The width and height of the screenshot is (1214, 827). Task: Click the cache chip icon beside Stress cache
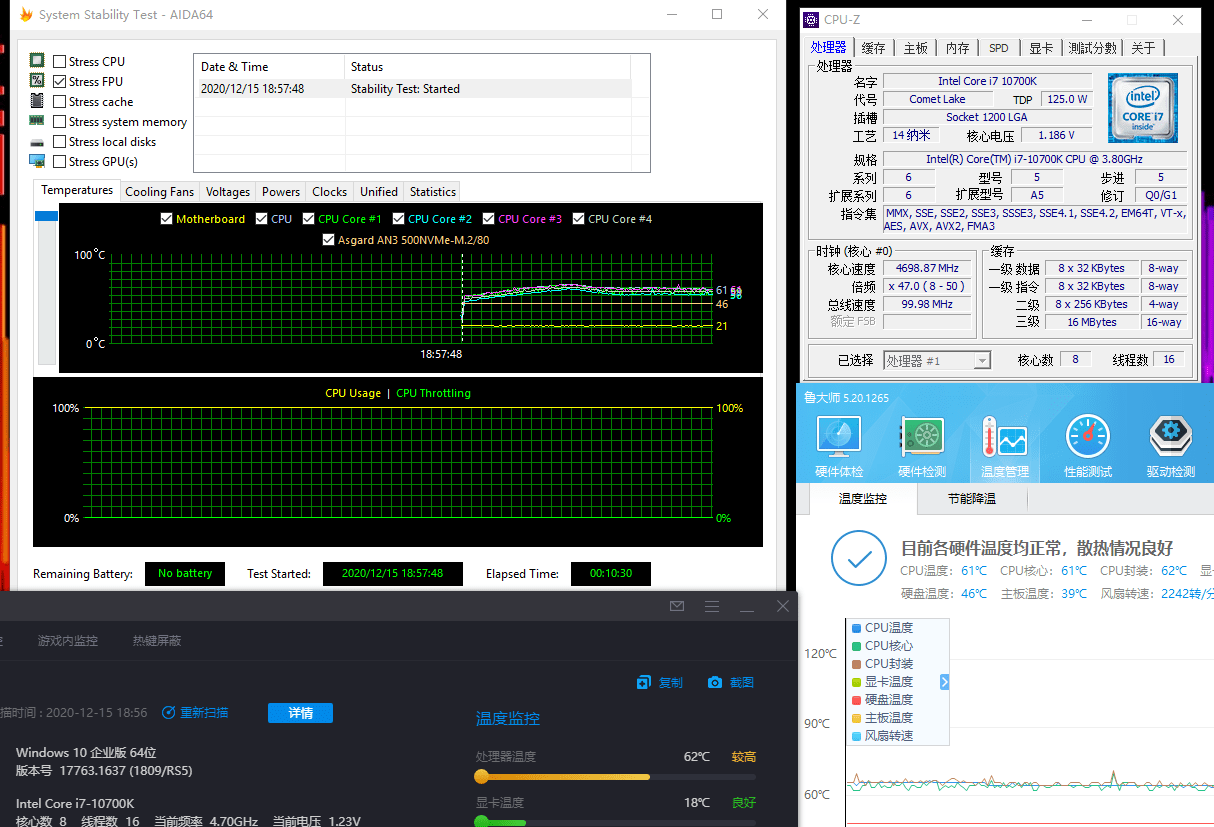[37, 101]
